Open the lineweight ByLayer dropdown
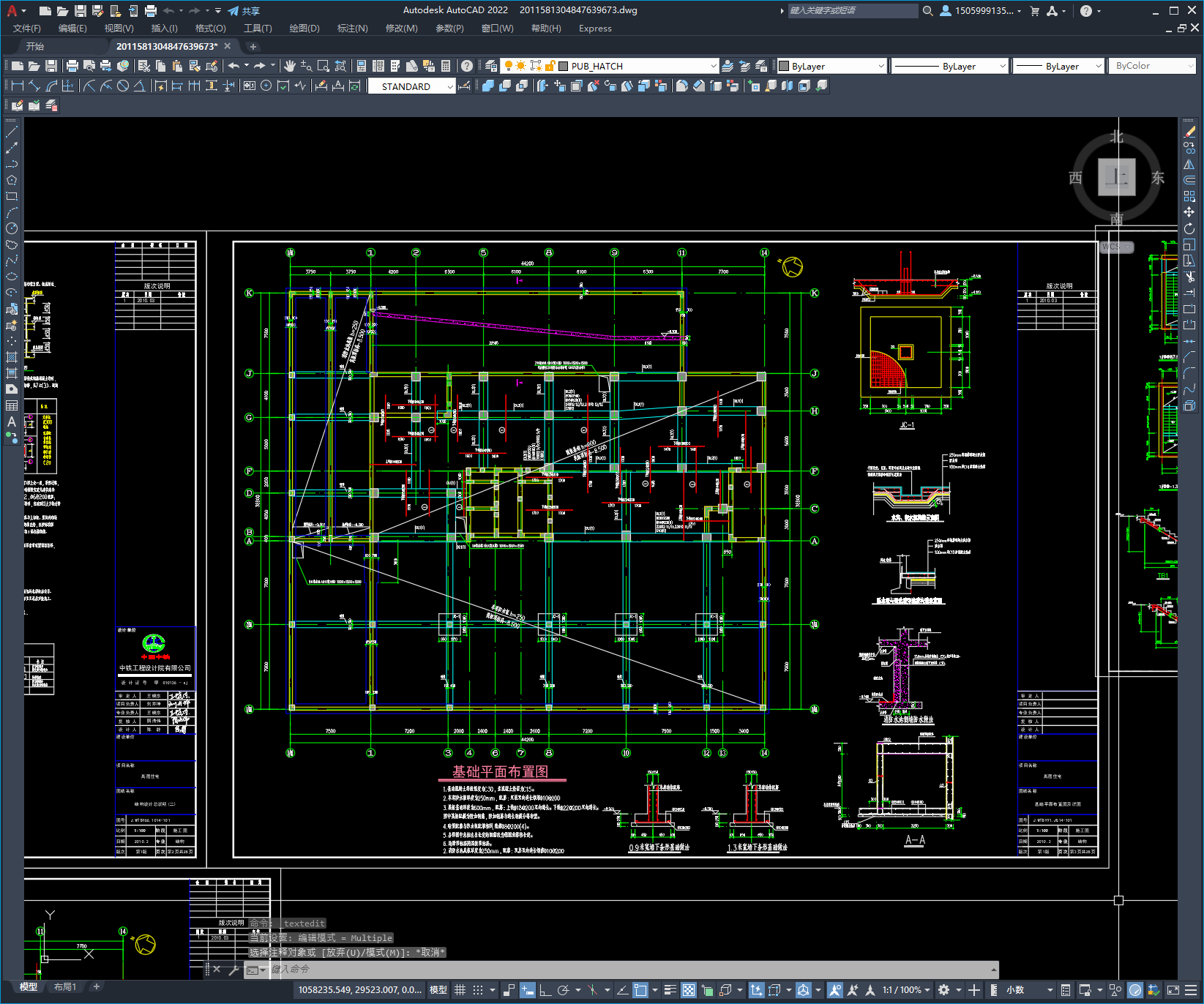1204x1004 pixels. point(1058,66)
